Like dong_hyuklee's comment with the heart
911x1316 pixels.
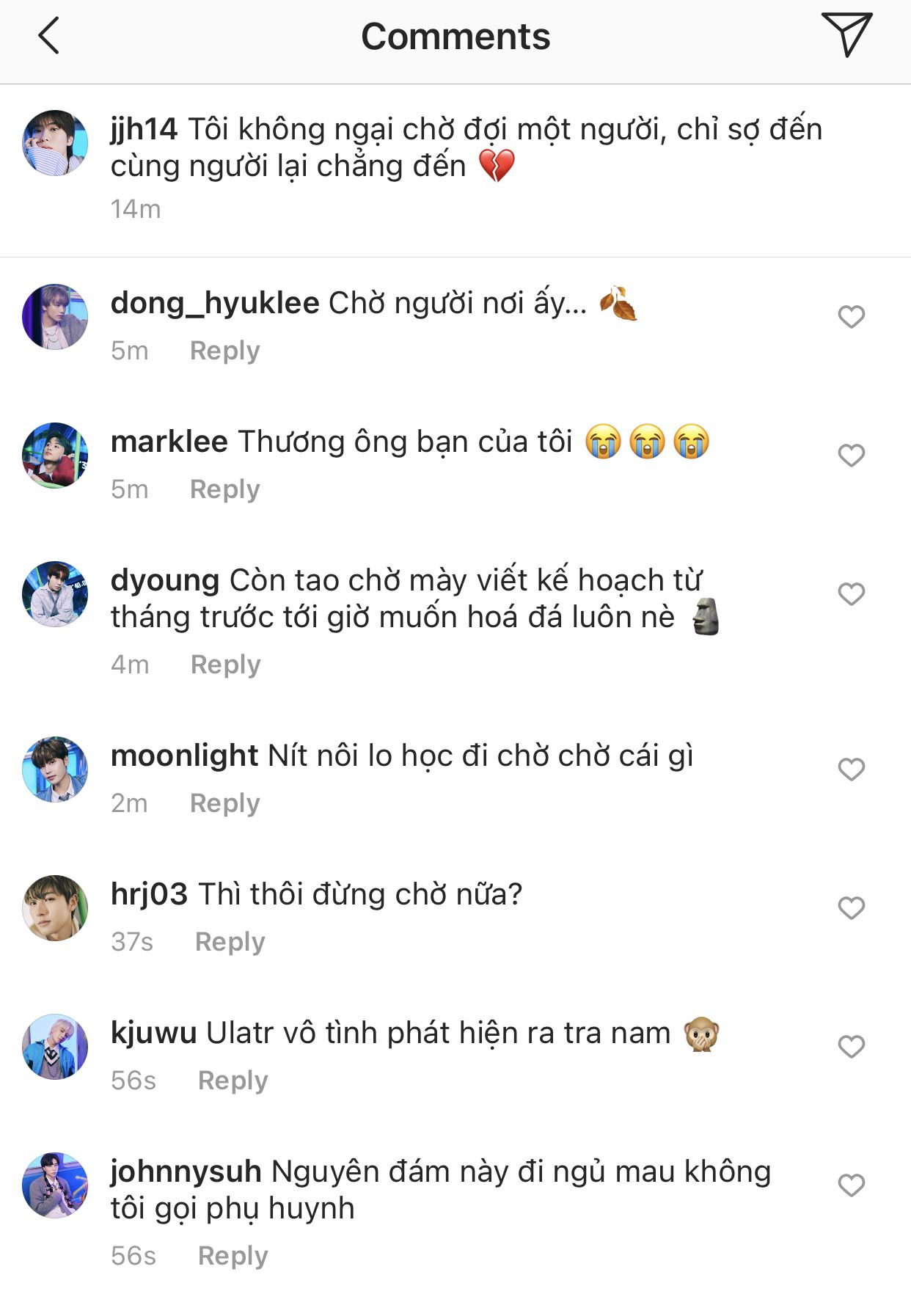coord(851,317)
